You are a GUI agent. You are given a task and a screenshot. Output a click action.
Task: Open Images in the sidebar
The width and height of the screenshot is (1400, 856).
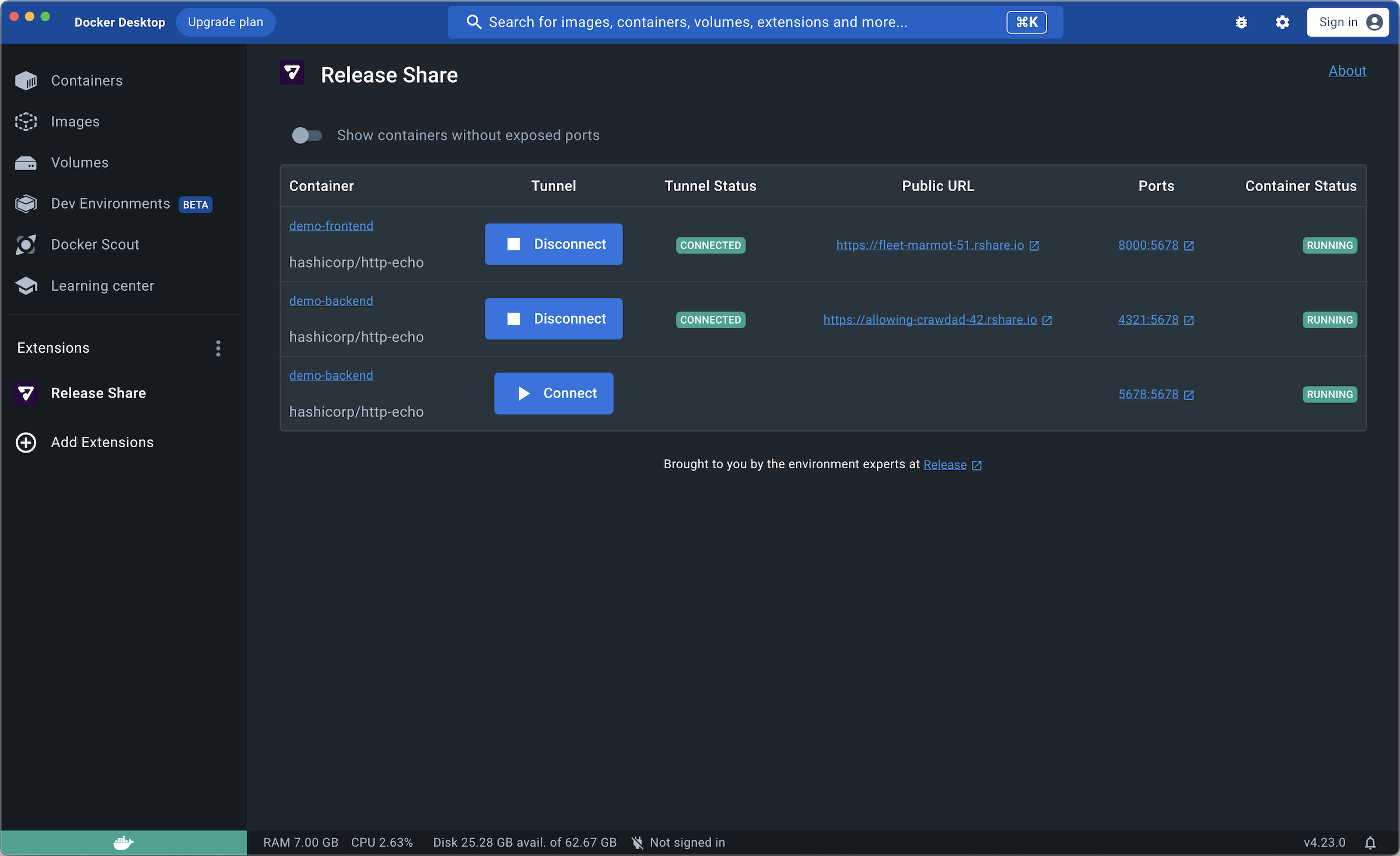tap(75, 121)
